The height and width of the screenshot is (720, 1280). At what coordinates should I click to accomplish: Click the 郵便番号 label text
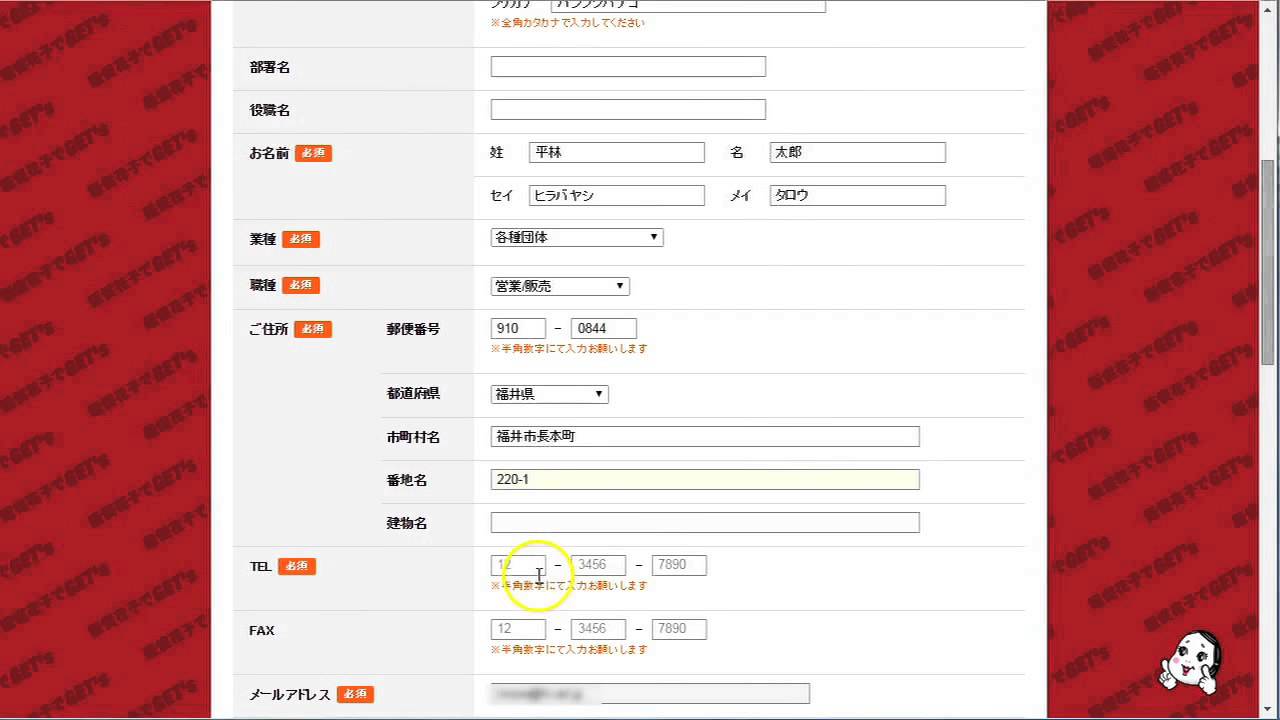coord(413,329)
